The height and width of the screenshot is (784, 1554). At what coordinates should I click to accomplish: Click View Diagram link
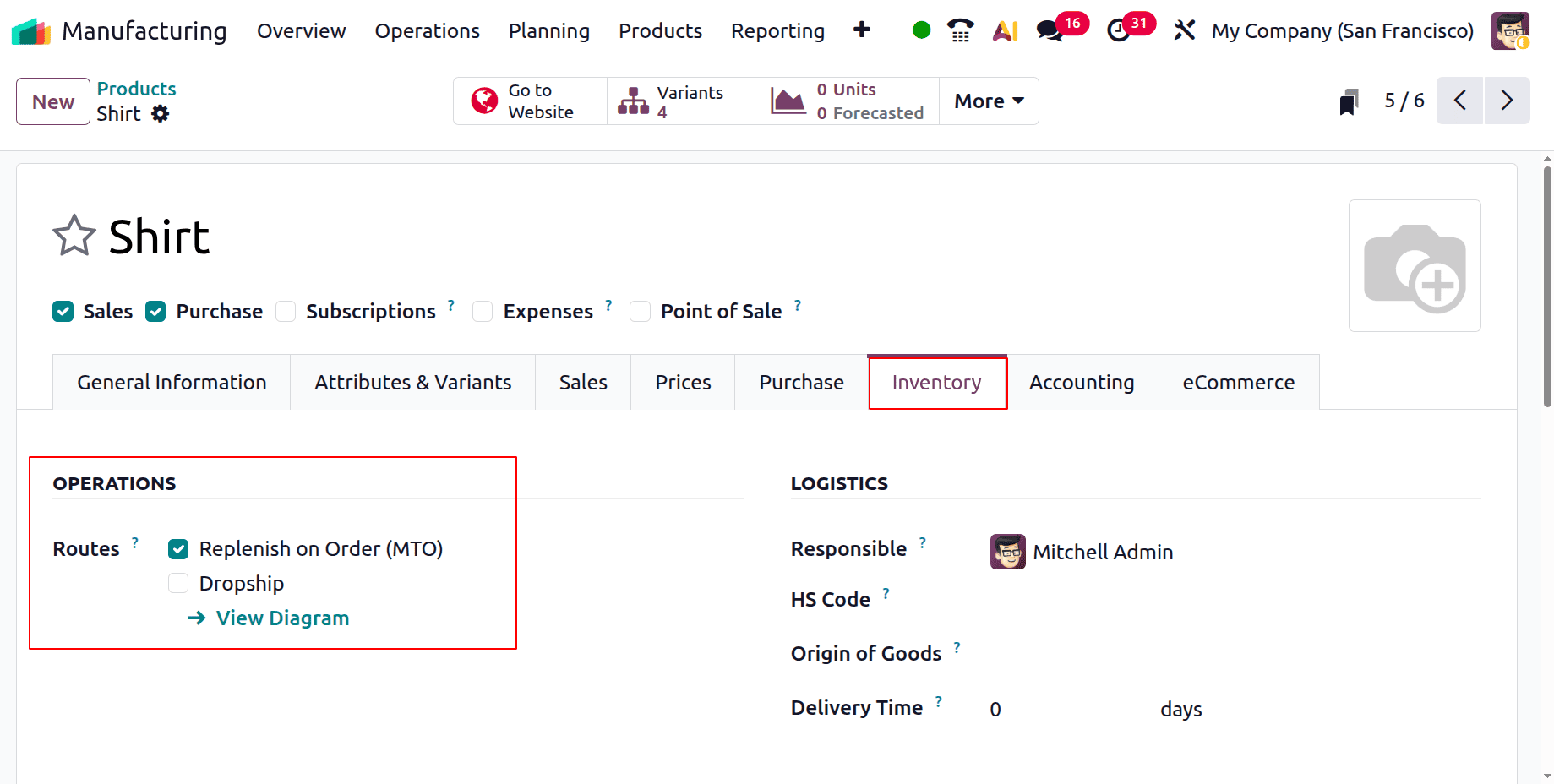(x=269, y=618)
